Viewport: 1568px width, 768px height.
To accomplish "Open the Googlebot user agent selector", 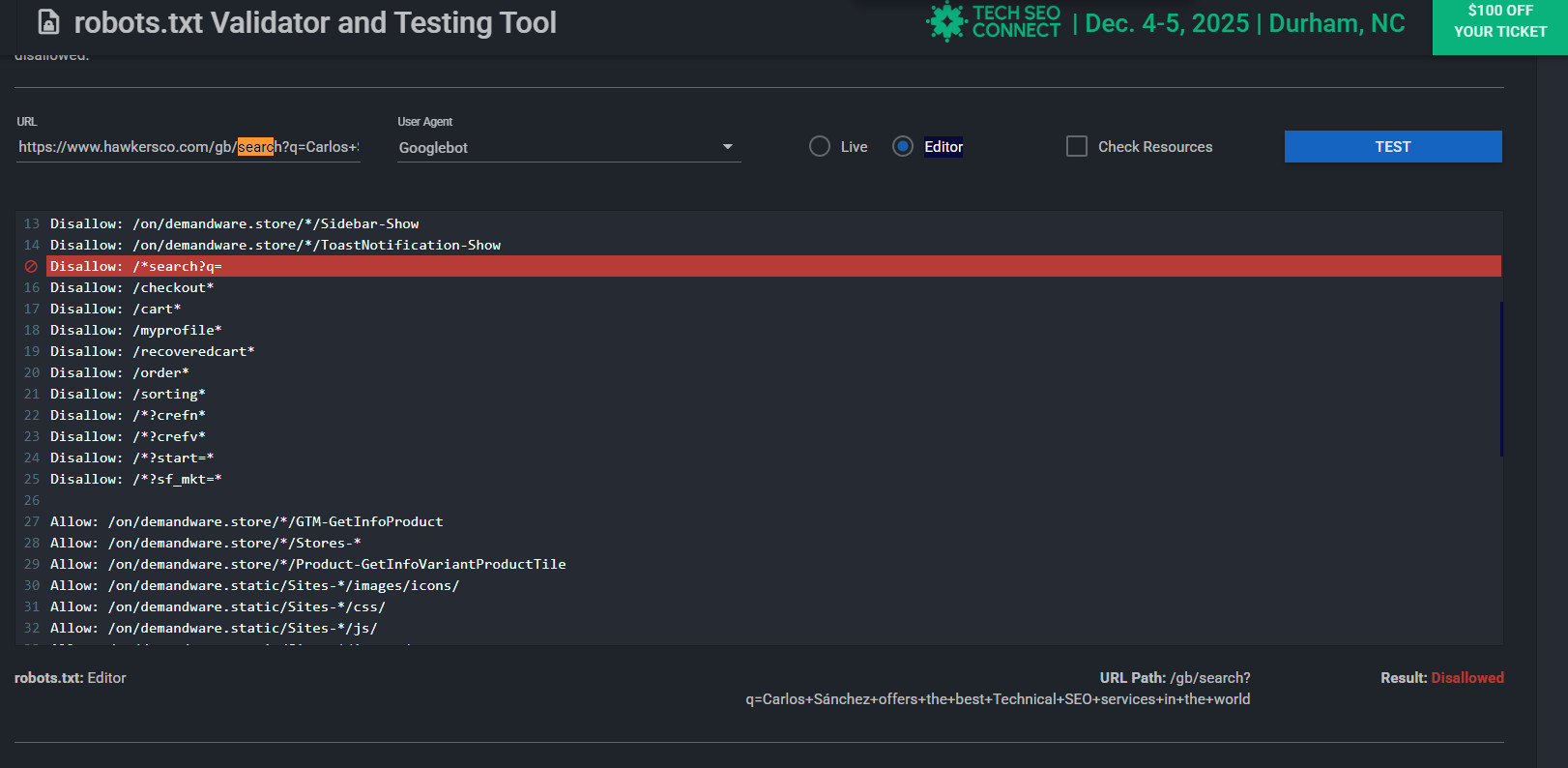I will click(561, 147).
